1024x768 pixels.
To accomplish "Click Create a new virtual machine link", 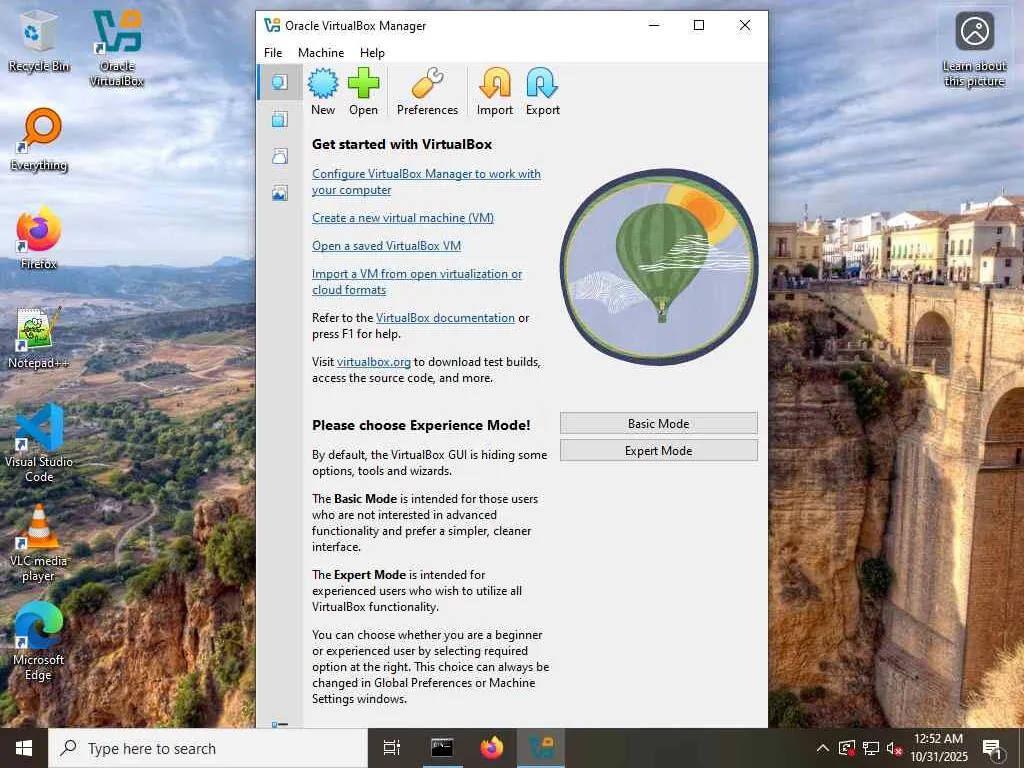I will 403,217.
